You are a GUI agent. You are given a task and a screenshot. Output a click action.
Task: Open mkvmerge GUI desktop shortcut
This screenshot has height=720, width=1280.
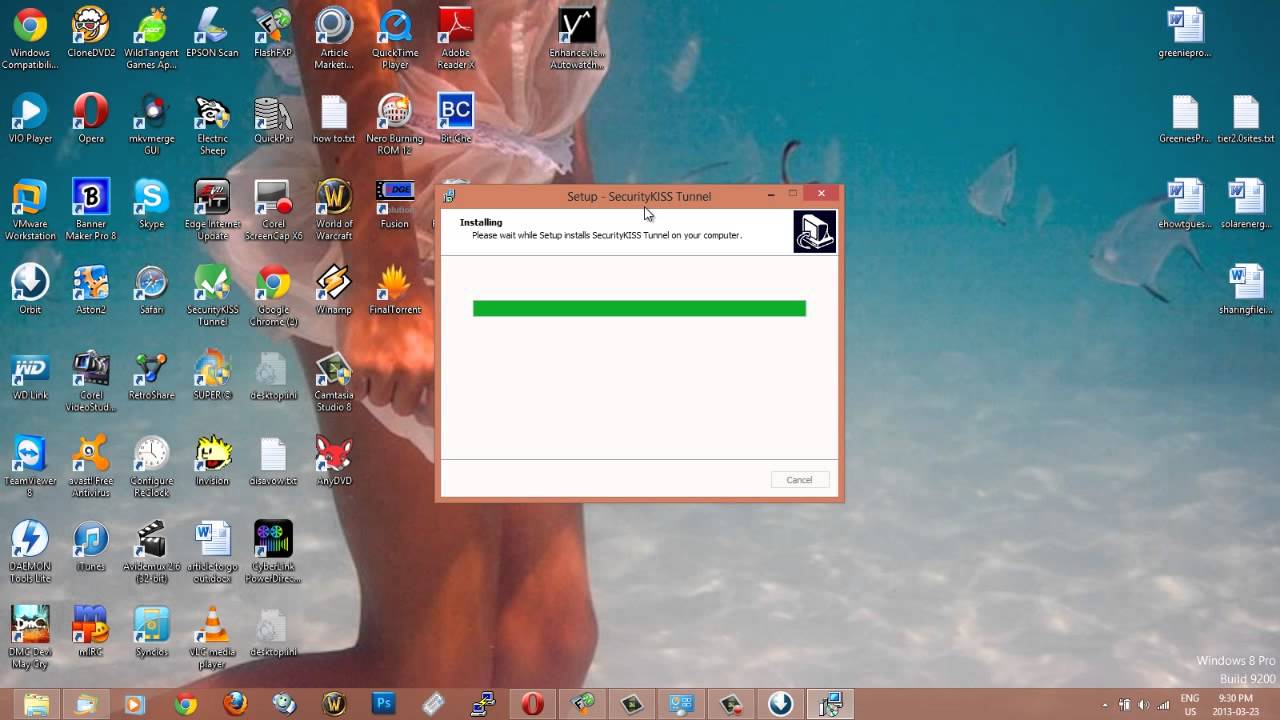tap(151, 124)
